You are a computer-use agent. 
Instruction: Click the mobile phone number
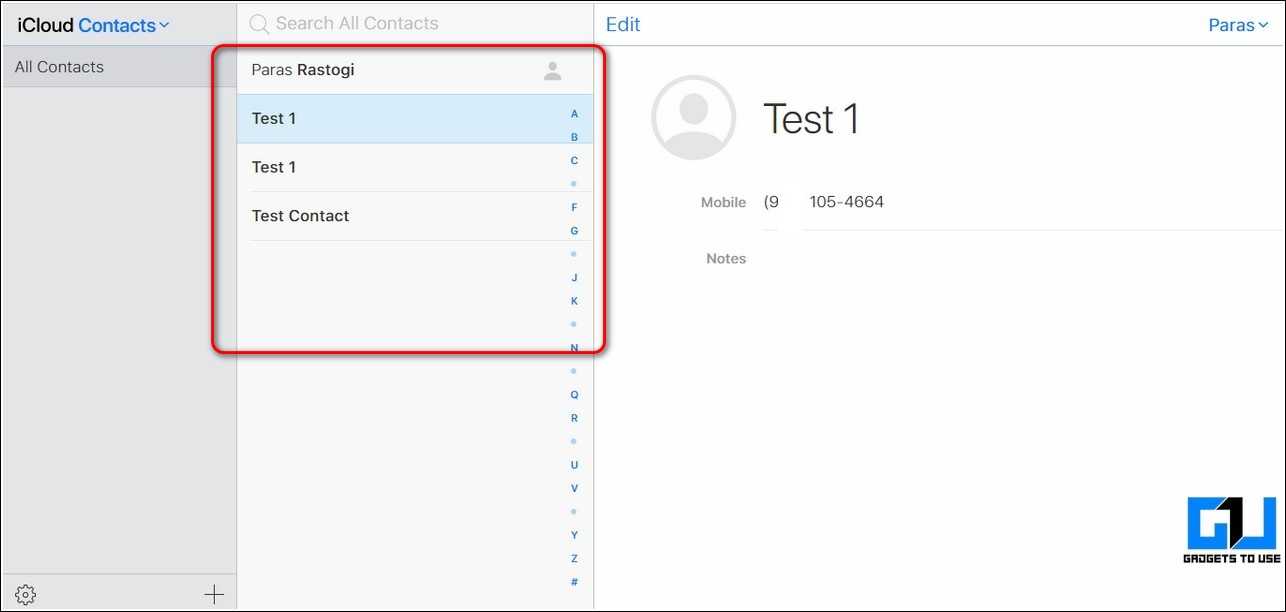point(824,202)
